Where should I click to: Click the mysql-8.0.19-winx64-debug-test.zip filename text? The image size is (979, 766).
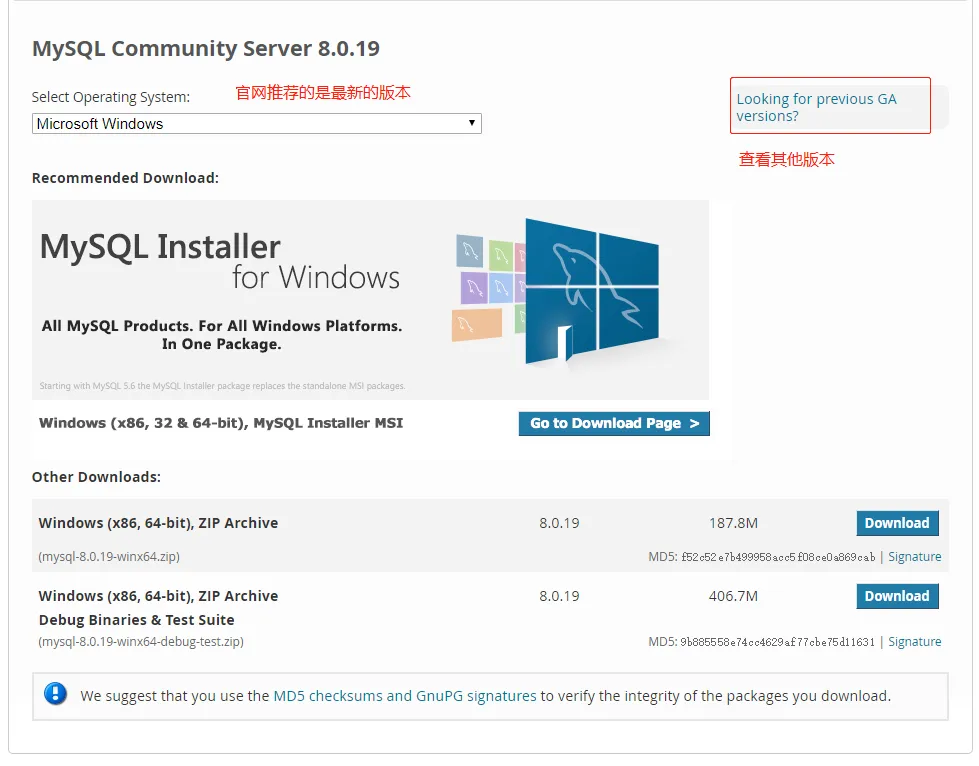[x=141, y=642]
